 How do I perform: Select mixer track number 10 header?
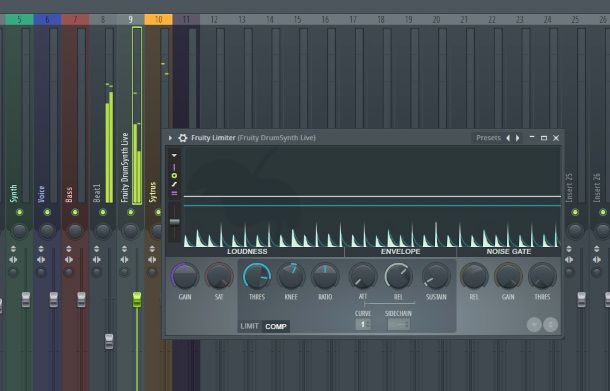158,19
